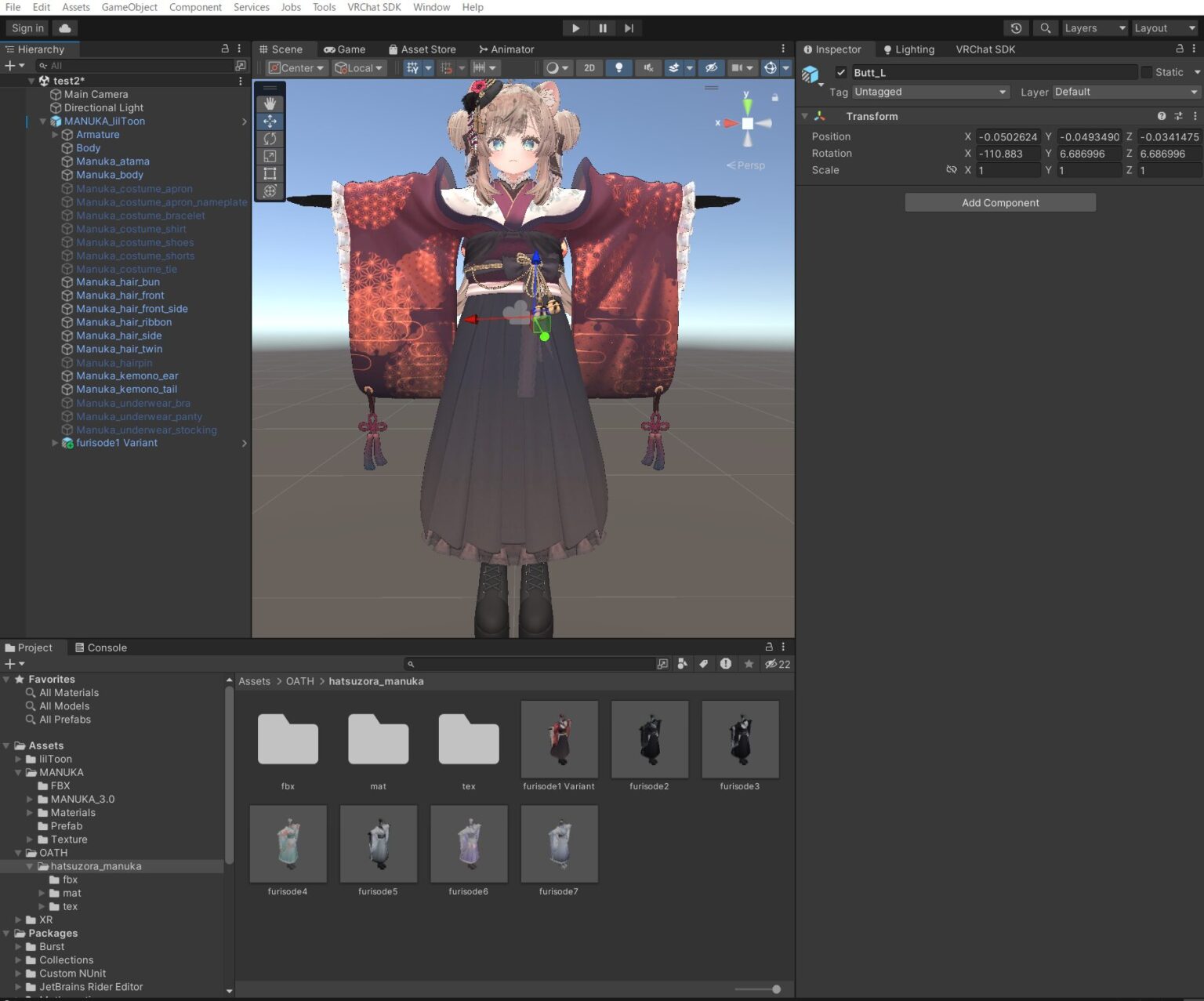Click the Sign in button
The height and width of the screenshot is (1001, 1204).
[x=26, y=27]
